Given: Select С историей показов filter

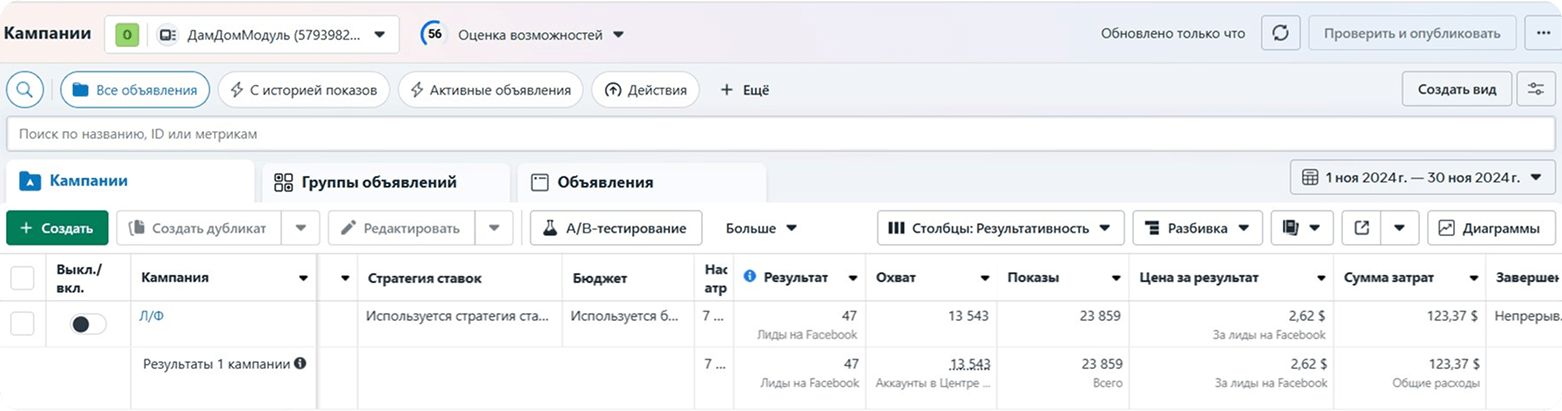Looking at the screenshot, I should click(x=304, y=89).
